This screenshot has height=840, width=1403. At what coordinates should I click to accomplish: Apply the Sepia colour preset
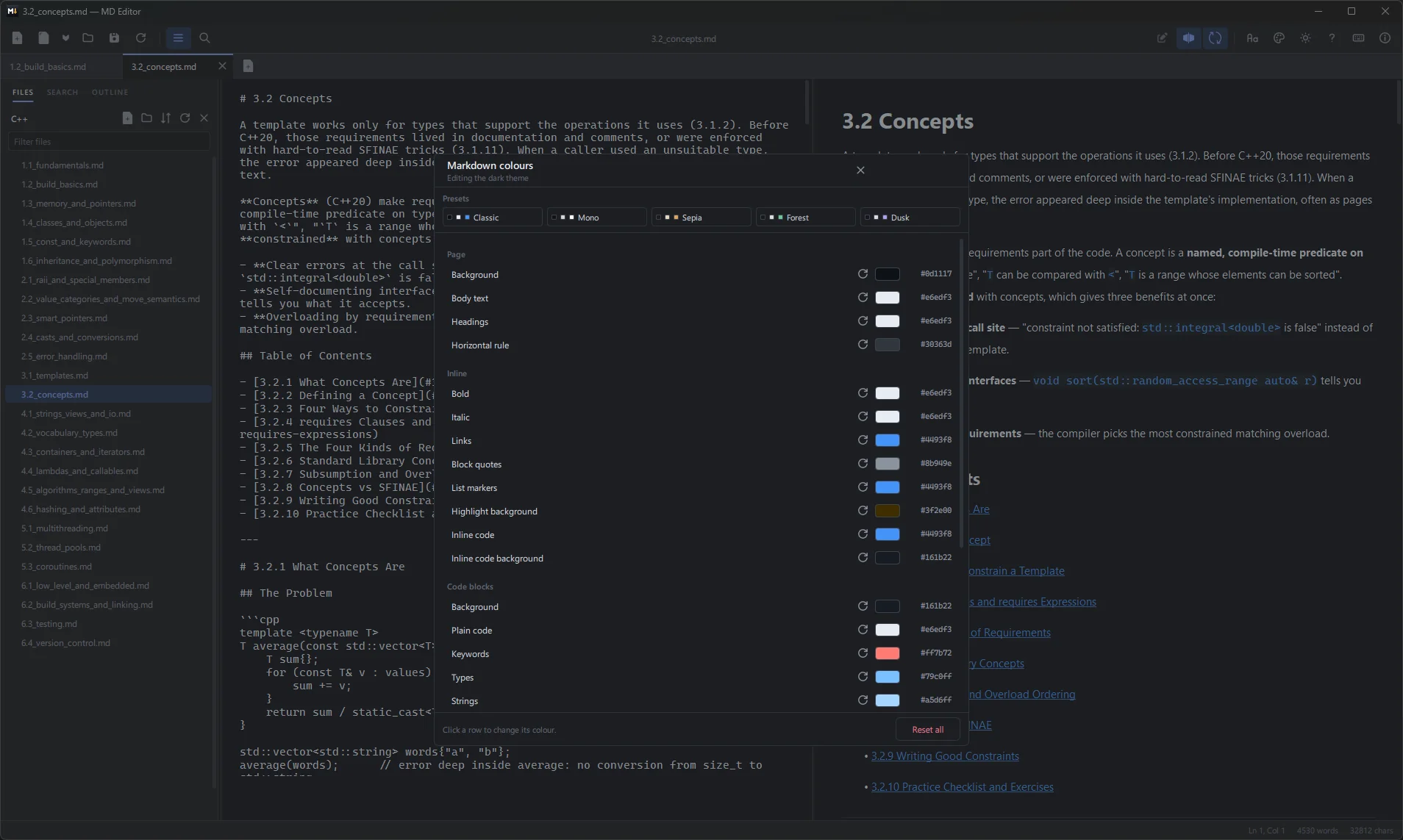tap(701, 218)
